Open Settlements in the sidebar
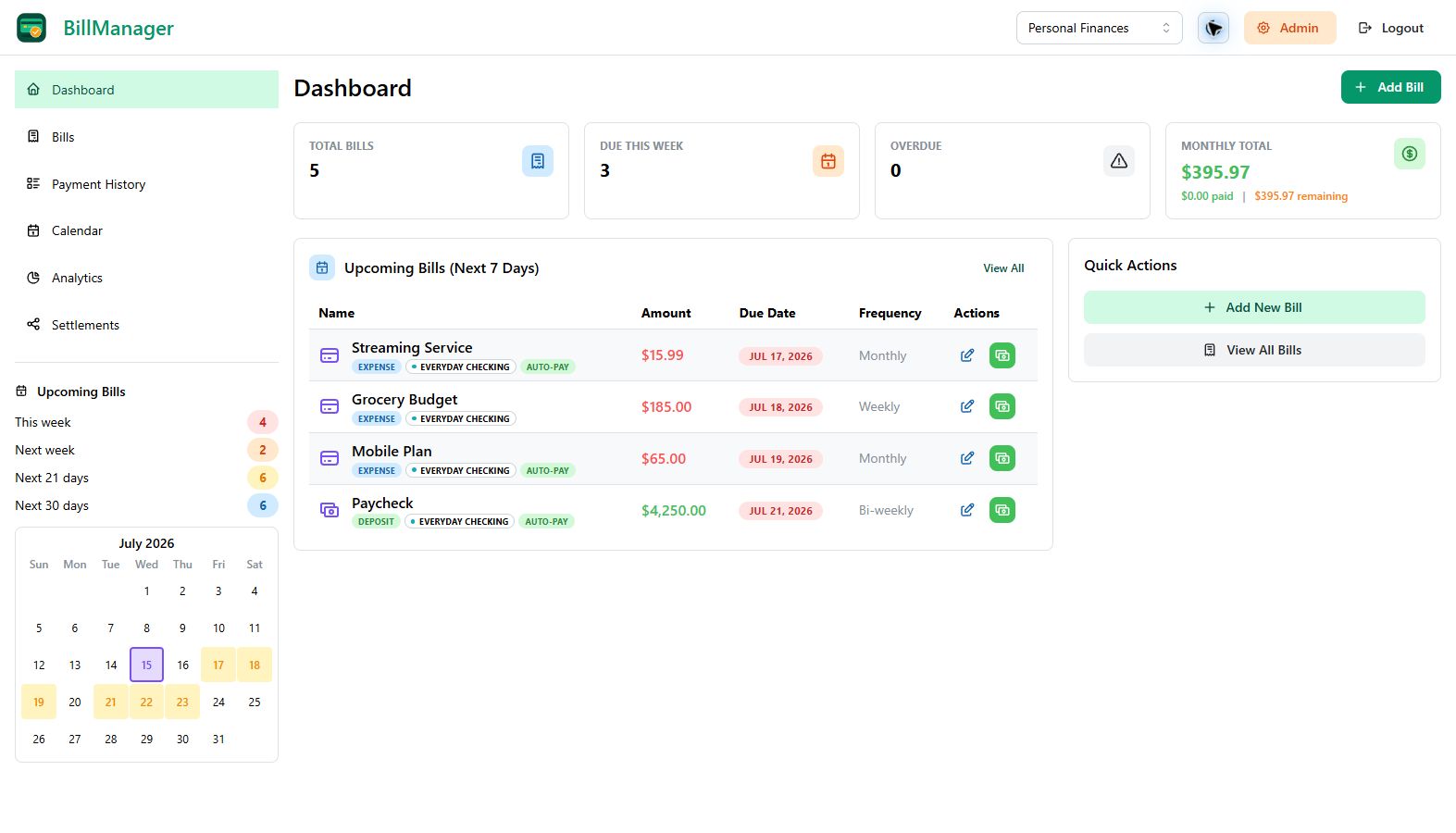Image resolution: width=1456 pixels, height=833 pixels. (x=146, y=325)
